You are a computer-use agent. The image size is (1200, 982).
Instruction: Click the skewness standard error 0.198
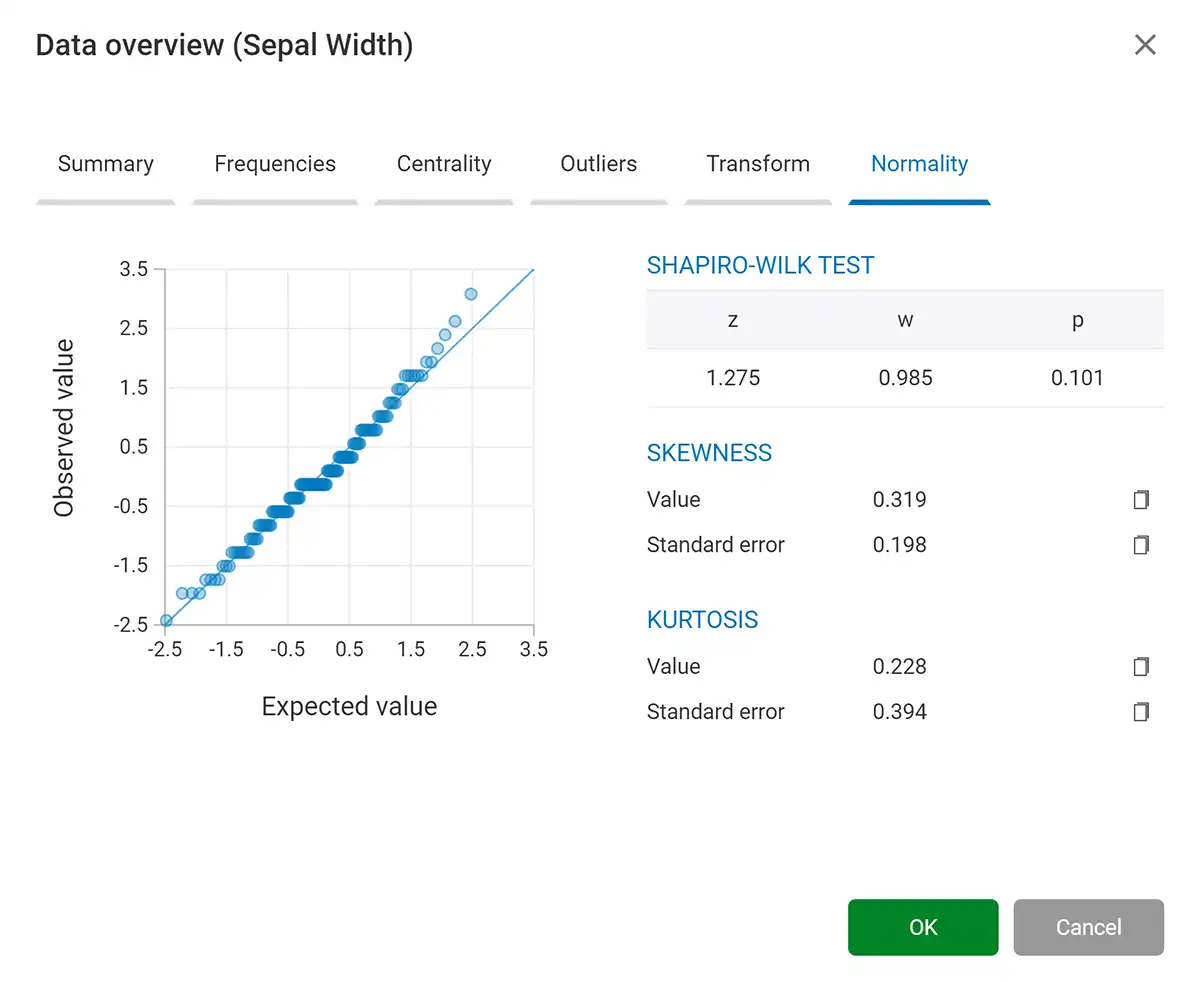coord(900,545)
